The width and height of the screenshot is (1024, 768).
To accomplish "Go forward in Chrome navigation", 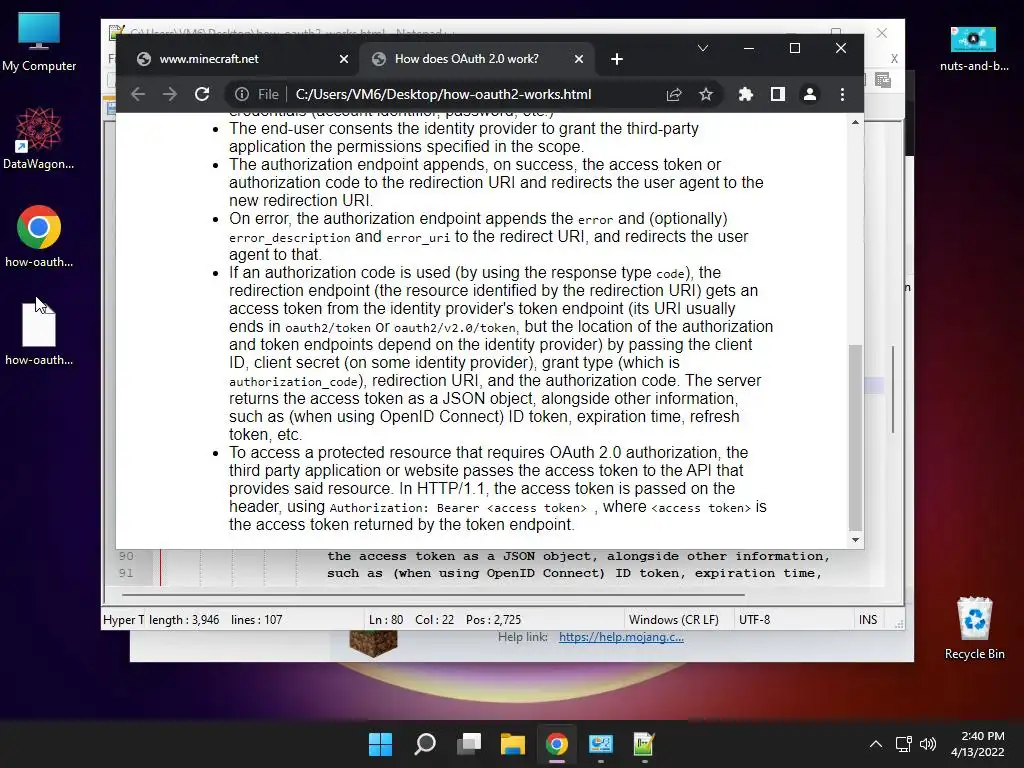I will pyautogui.click(x=170, y=94).
